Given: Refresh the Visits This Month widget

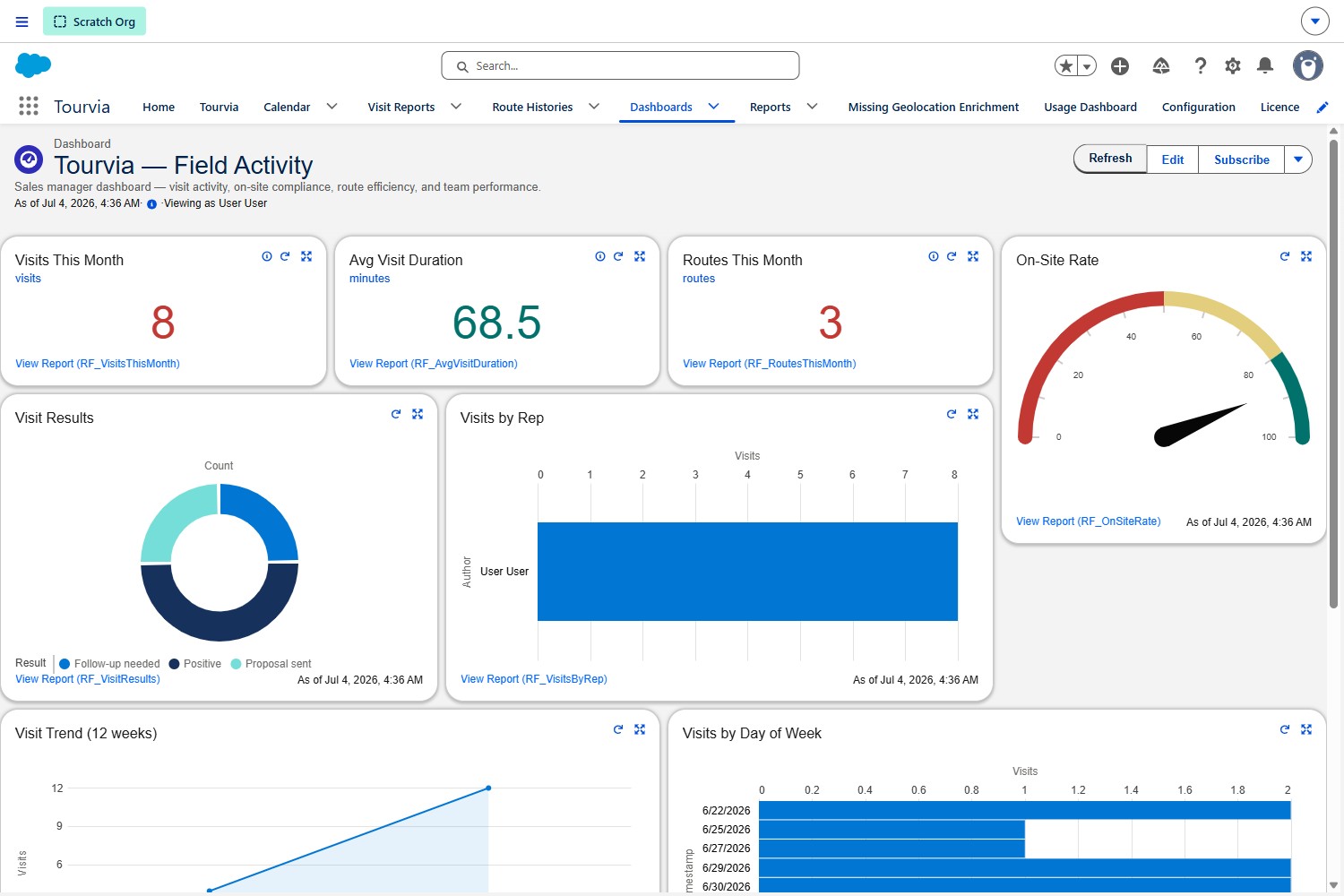Looking at the screenshot, I should tap(285, 256).
